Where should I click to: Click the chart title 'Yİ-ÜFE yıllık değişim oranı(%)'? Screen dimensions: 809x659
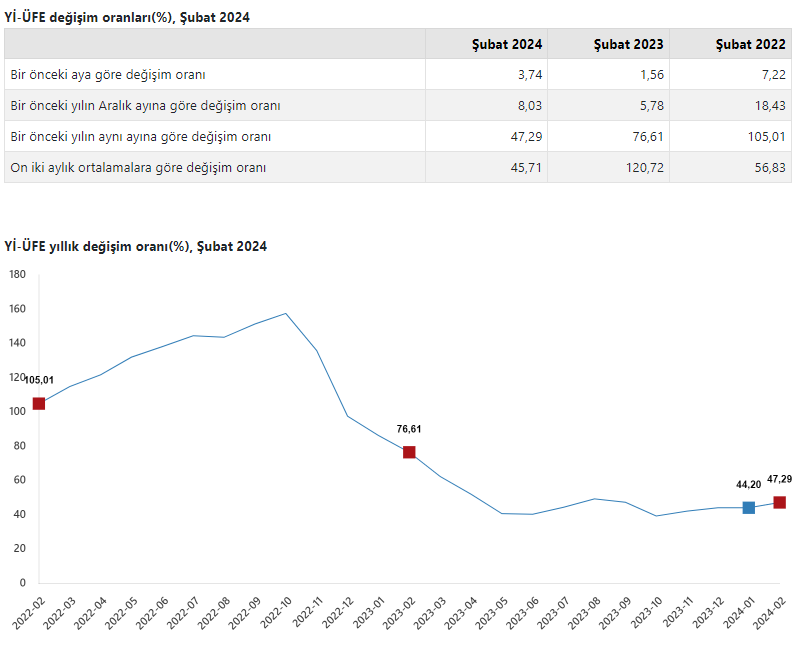pyautogui.click(x=135, y=246)
